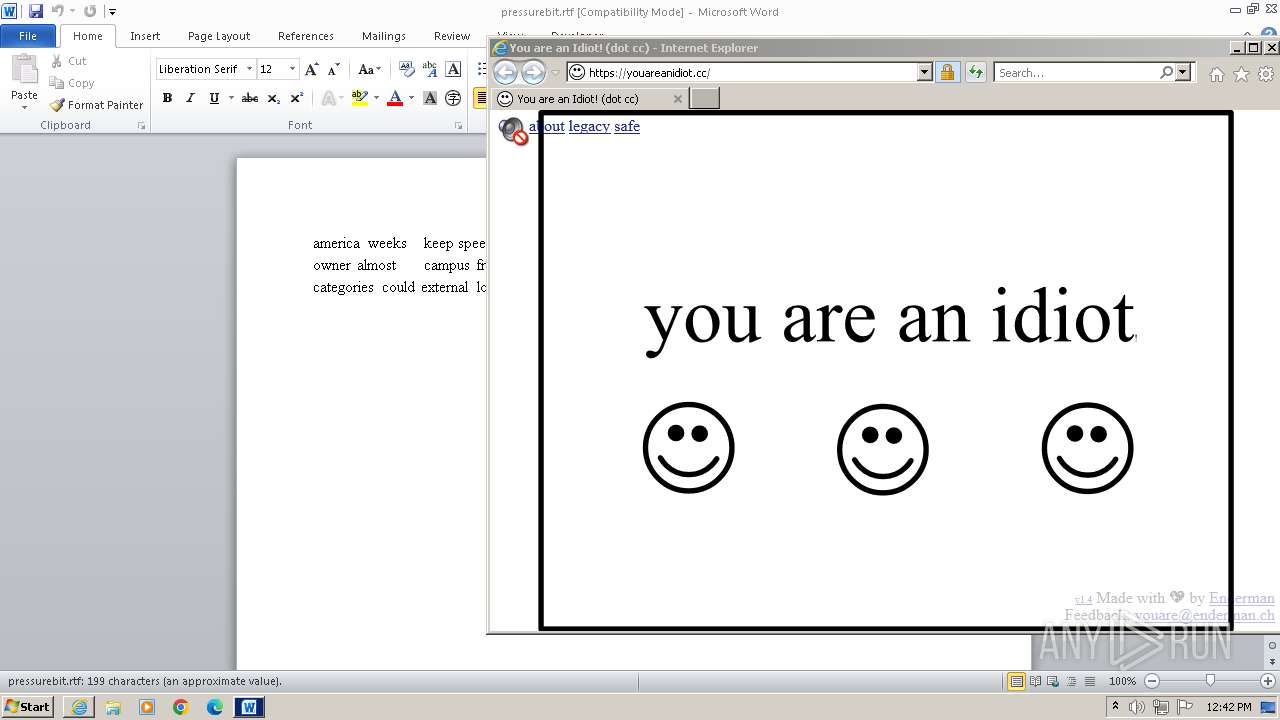Image resolution: width=1280 pixels, height=720 pixels.
Task: Toggle Bold formatting
Action: pos(167,98)
